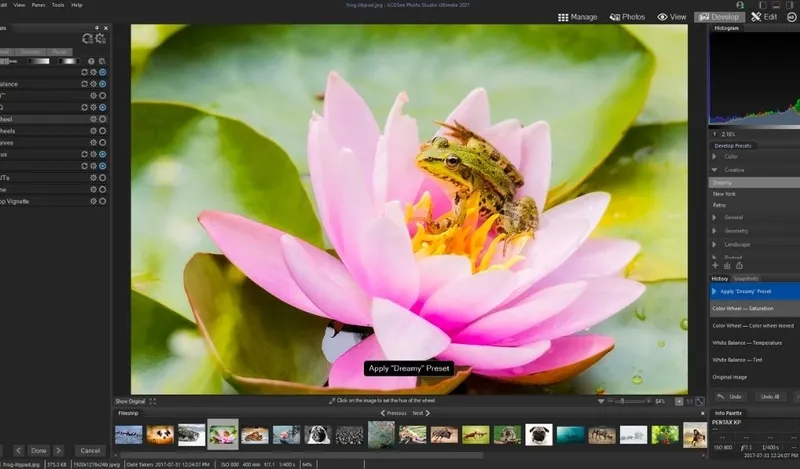Screen dimensions: 800x469
Task: Click the Undo All button
Action: coord(768,397)
